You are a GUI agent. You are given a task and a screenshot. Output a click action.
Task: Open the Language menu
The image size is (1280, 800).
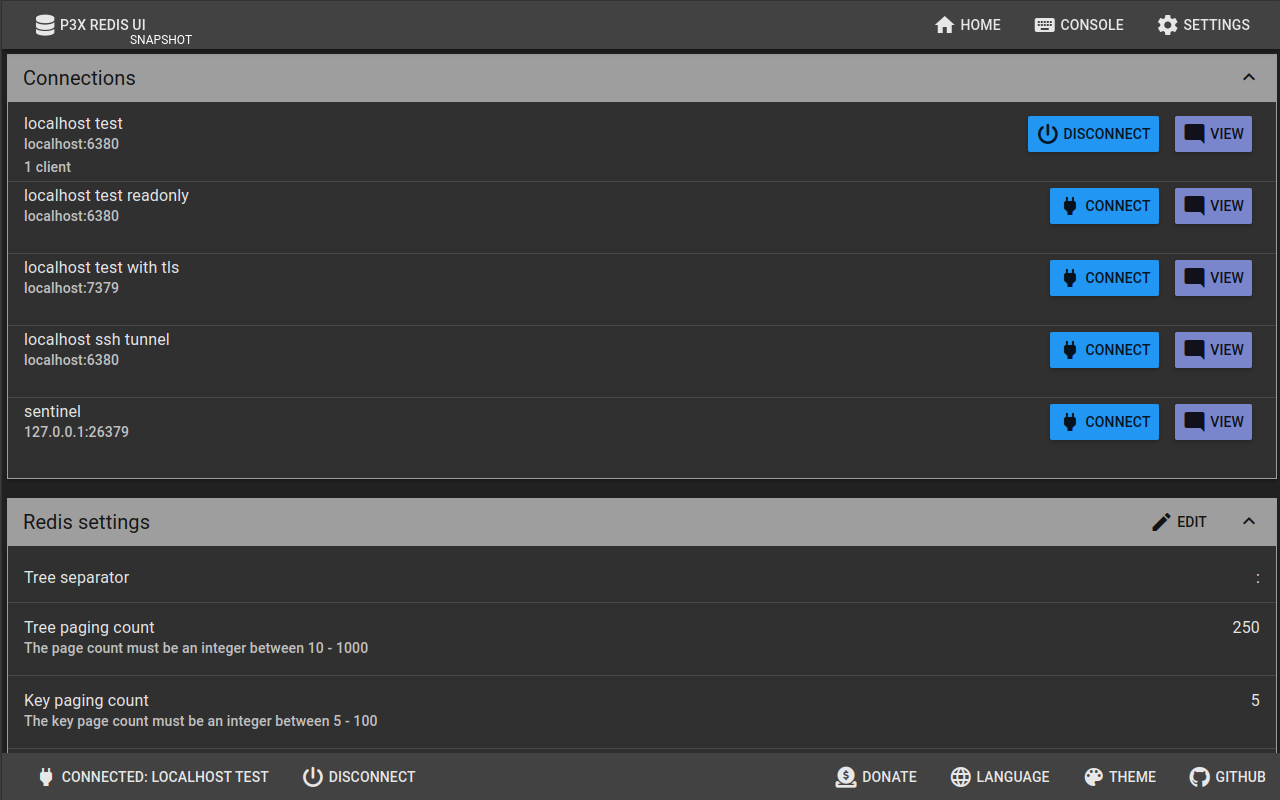(1000, 777)
